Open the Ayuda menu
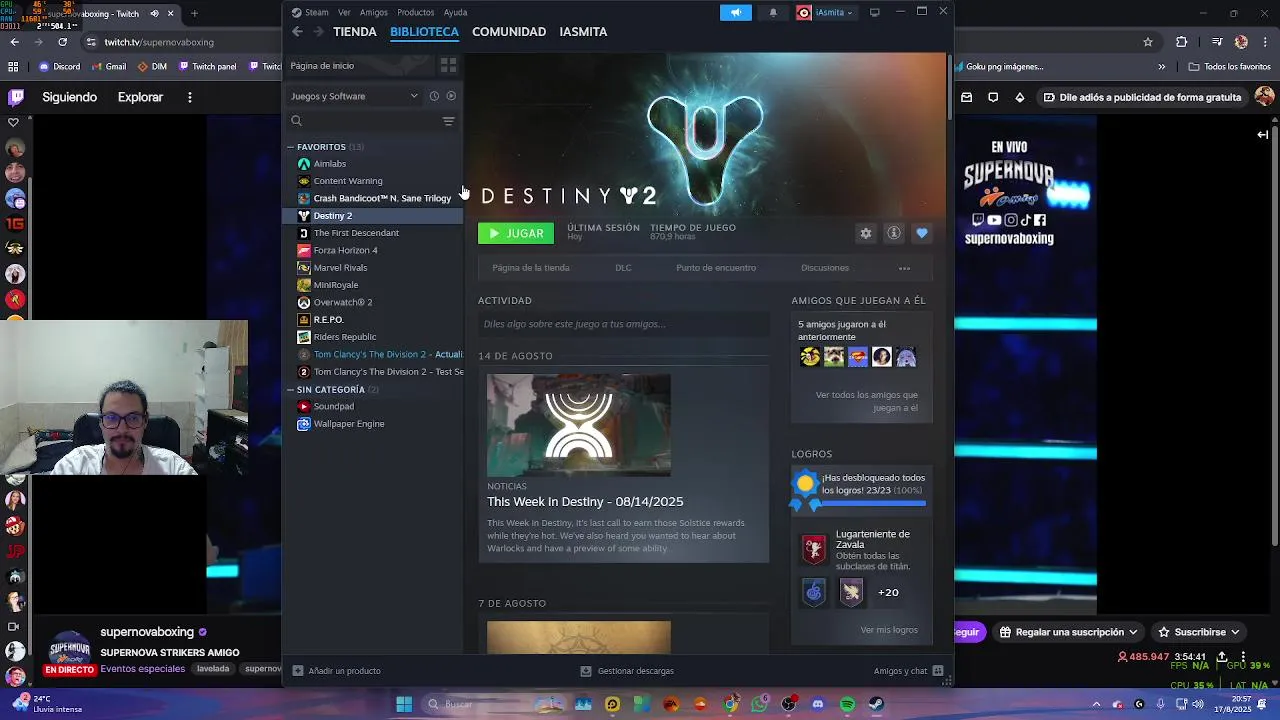Screen dimensions: 1280x720 (455, 12)
